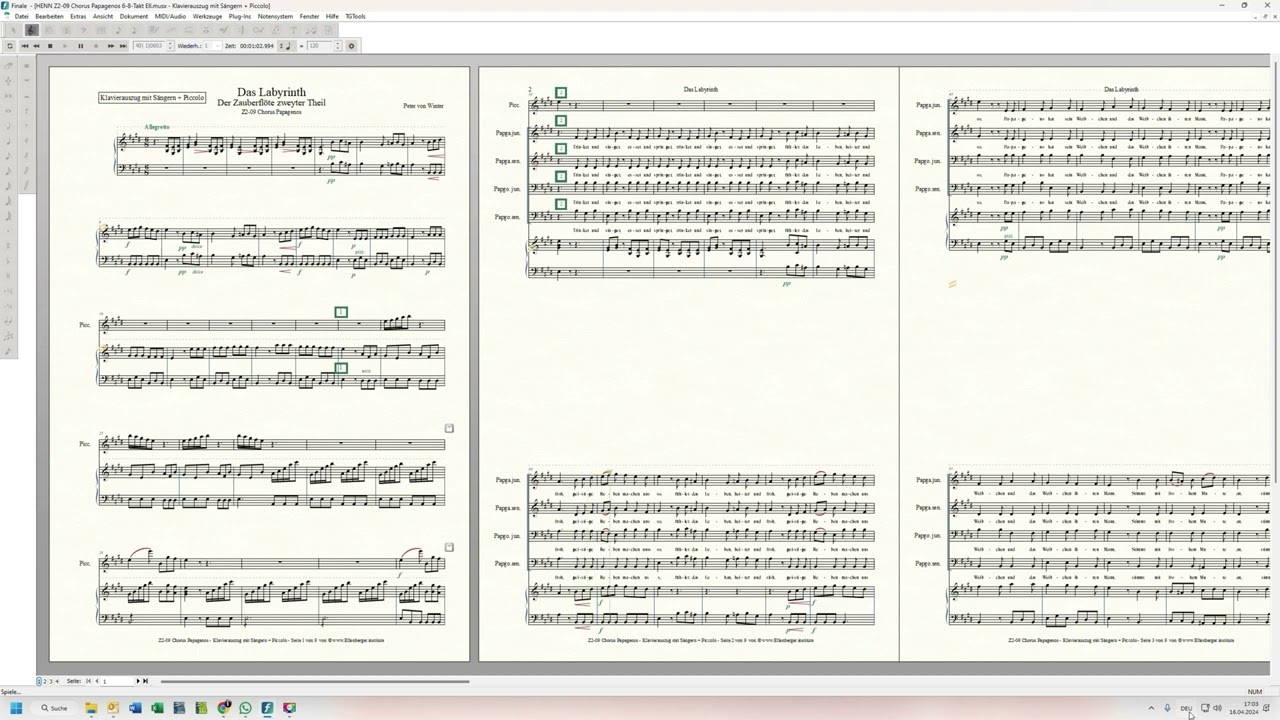Open the Werkzeuge menu
This screenshot has height=720, width=1280.
[x=207, y=16]
